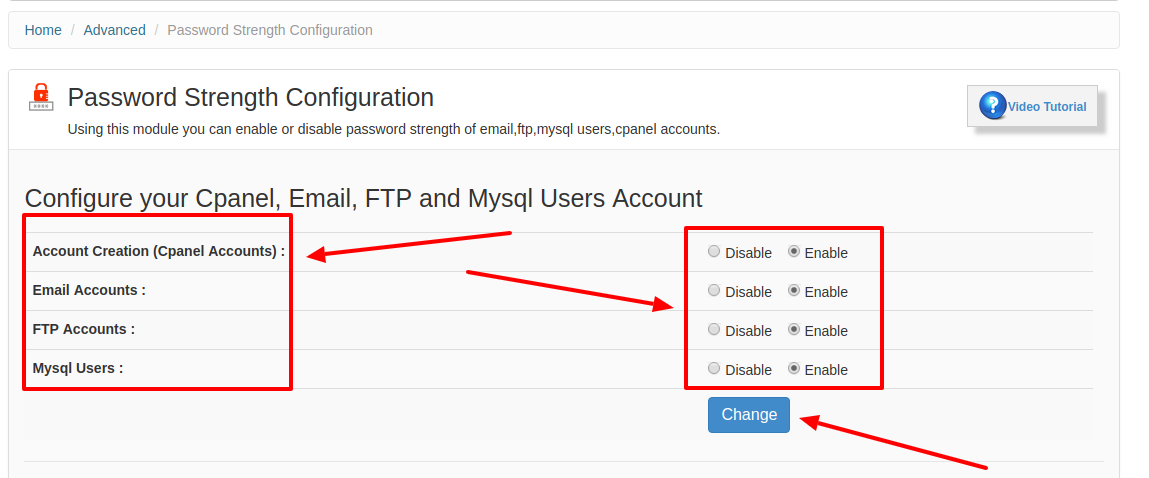Select Enable for Account Creation (Cpanel Accounts)
Viewport: 1149px width, 478px height.
(794, 251)
